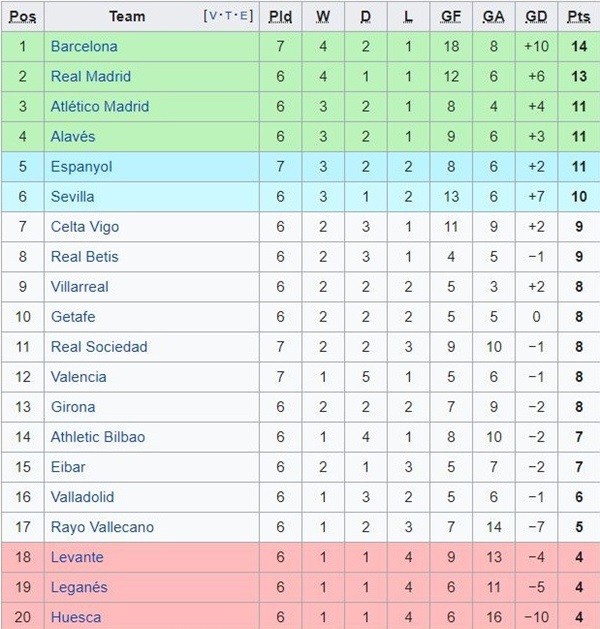This screenshot has width=600, height=629.
Task: Click the Rayo Vallecano link
Action: click(x=102, y=526)
